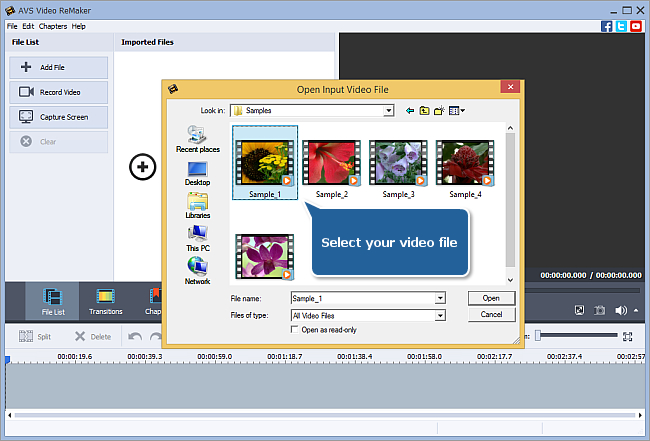Open the View Menu dropdown icon
The width and height of the screenshot is (650, 441).
pos(457,111)
